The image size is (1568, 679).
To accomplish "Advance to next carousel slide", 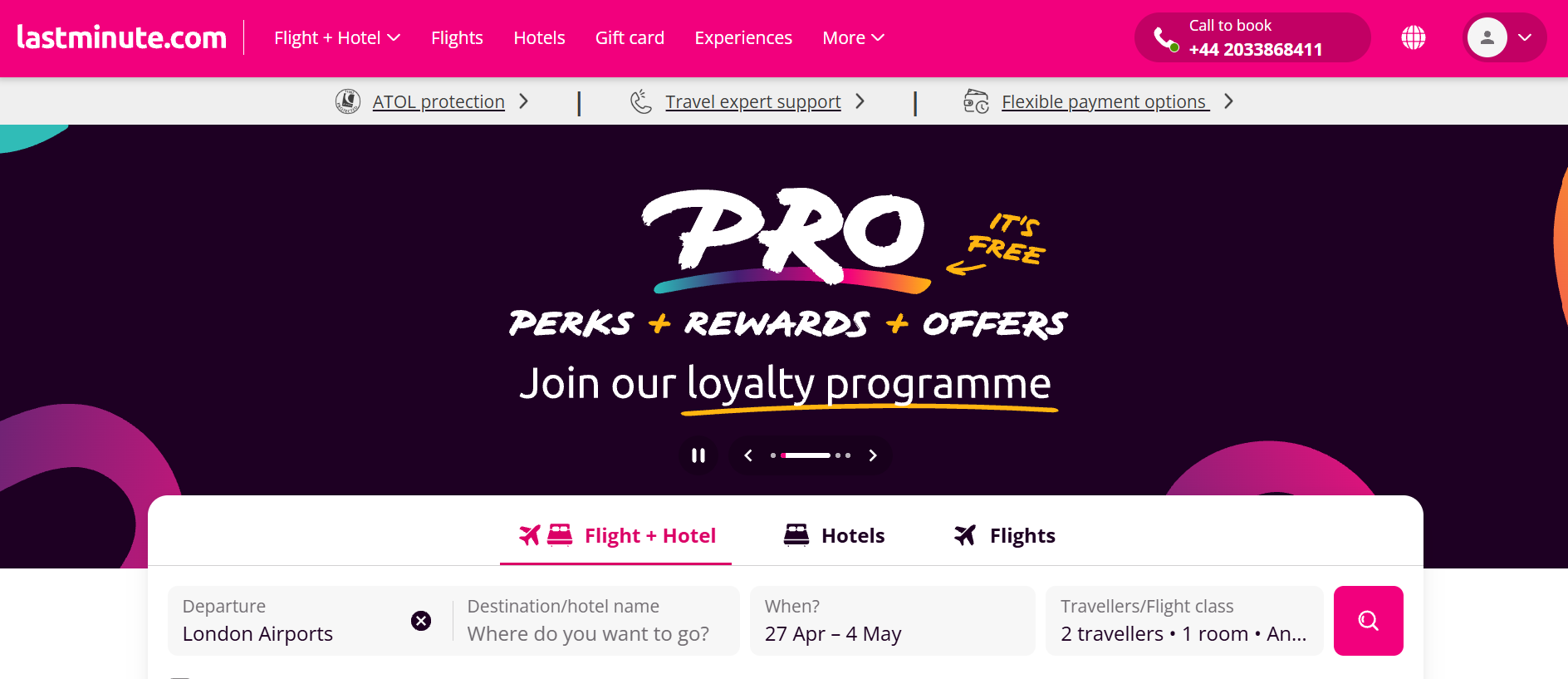I will pos(872,455).
